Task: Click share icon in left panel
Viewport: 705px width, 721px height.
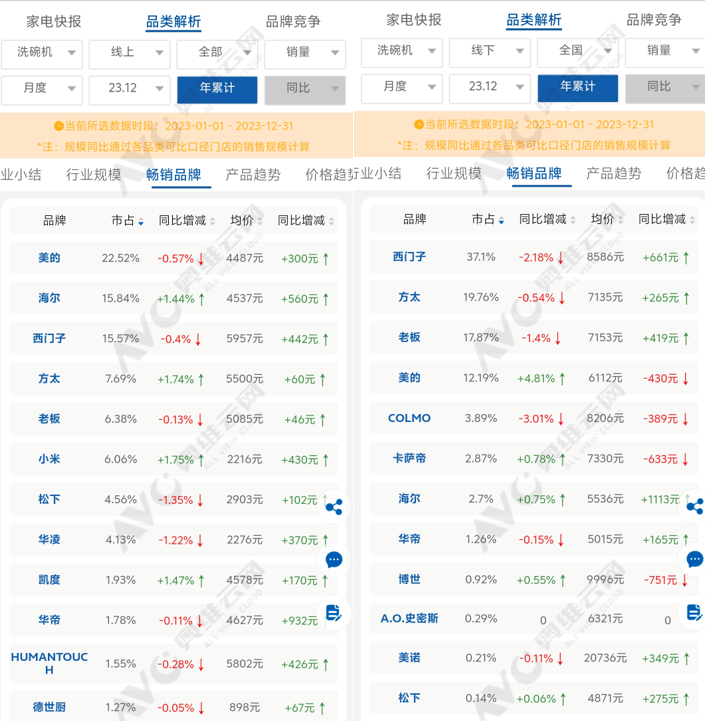Action: click(334, 507)
